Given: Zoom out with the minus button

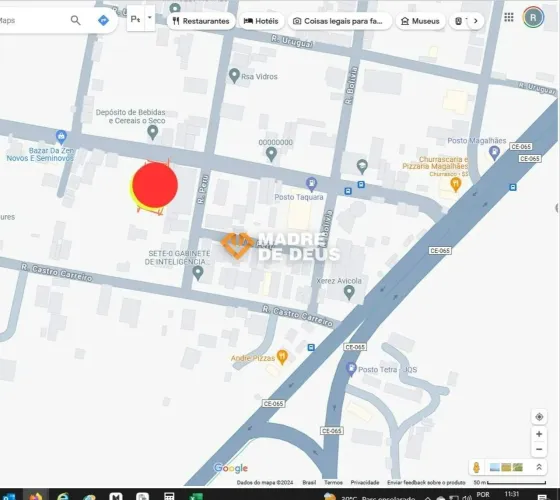Looking at the screenshot, I should point(539,449).
